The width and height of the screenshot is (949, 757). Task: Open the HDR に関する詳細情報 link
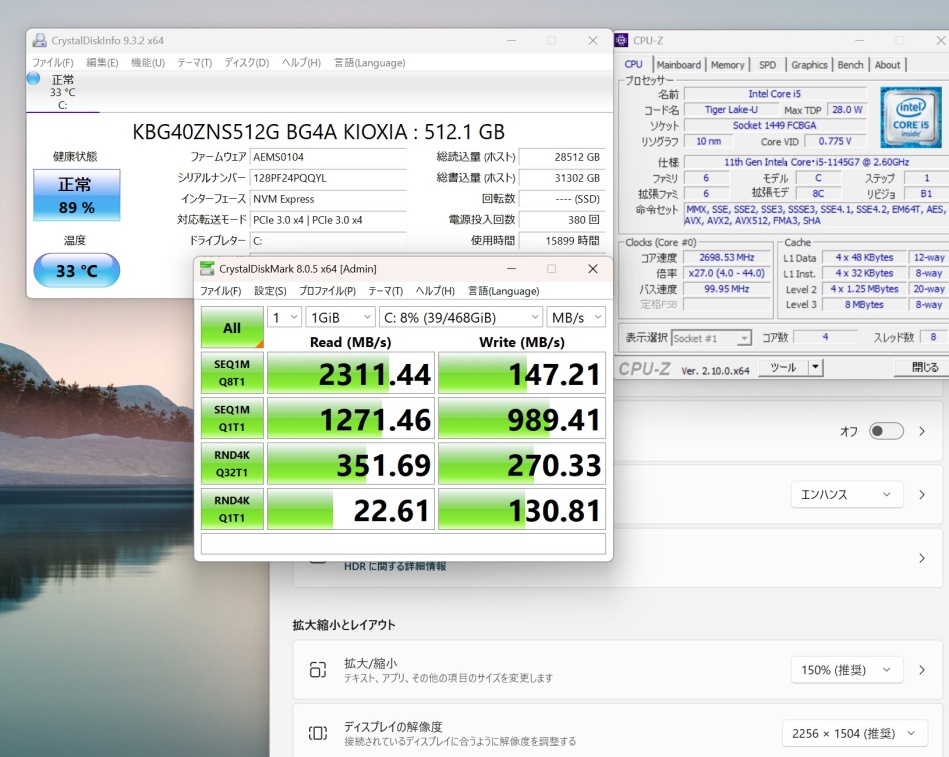coord(395,566)
